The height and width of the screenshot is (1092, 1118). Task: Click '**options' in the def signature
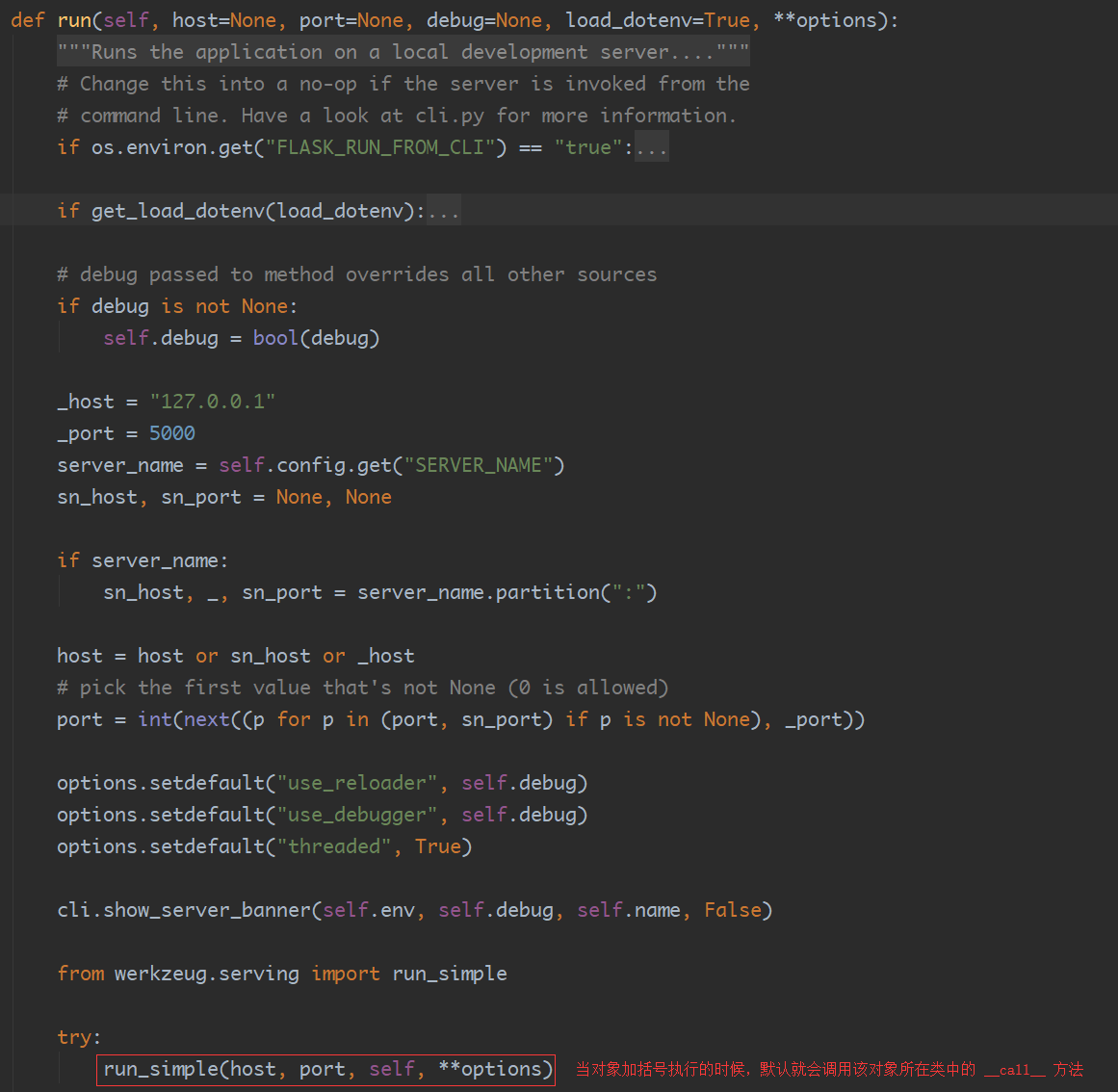coord(825,20)
